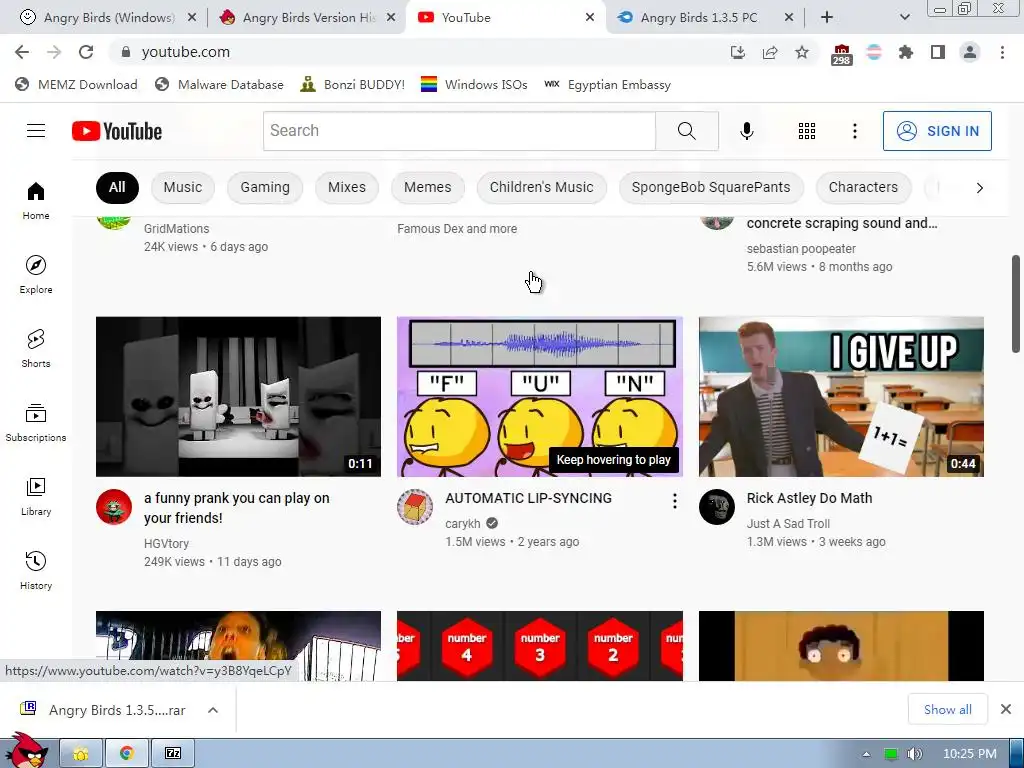This screenshot has height=768, width=1024.
Task: Open Chrome three-dot menu
Action: (x=1002, y=52)
